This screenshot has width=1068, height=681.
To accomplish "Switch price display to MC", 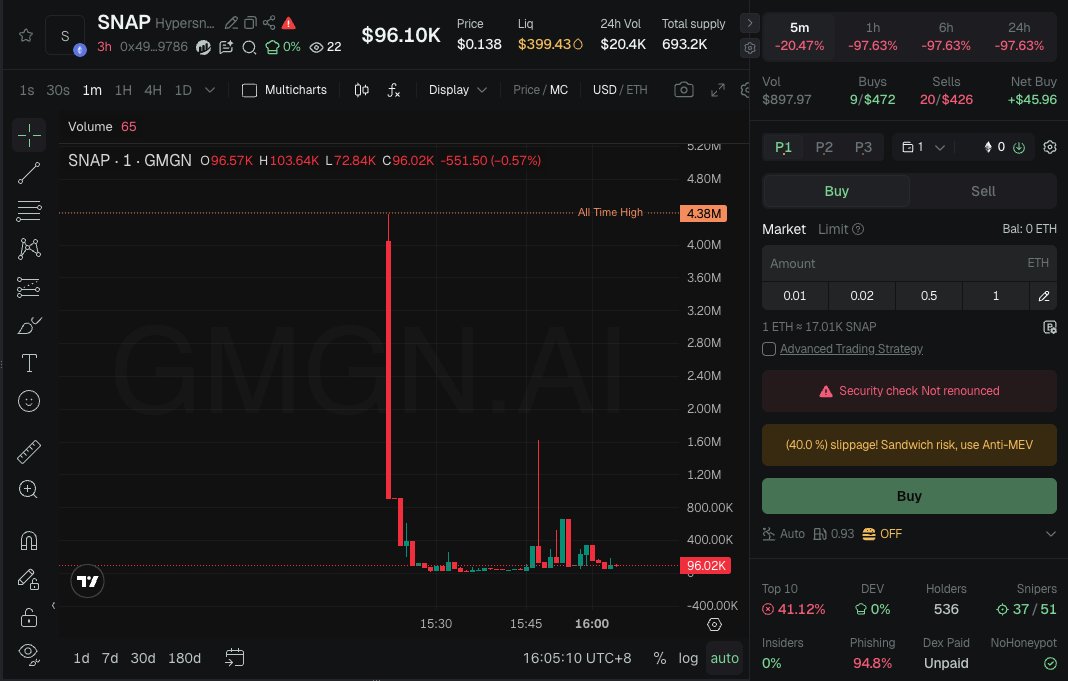I will click(559, 90).
